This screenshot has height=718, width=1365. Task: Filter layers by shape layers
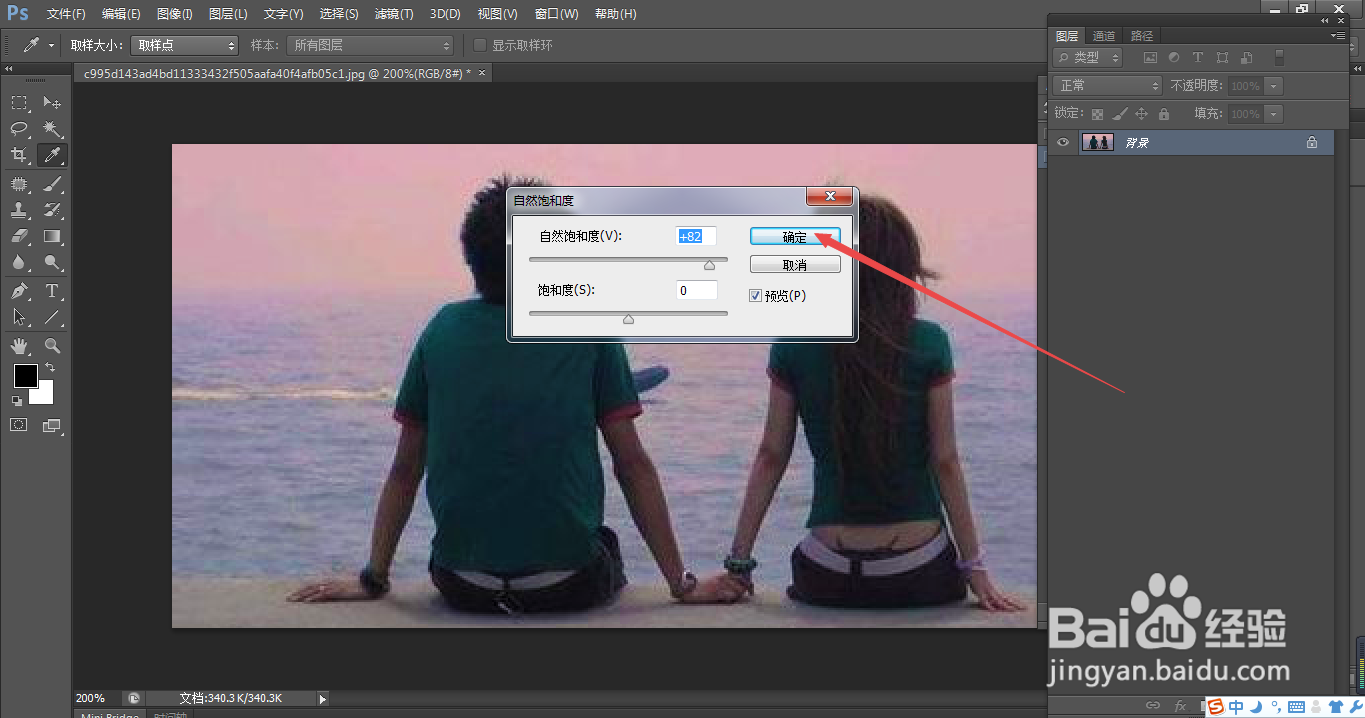coord(1221,58)
